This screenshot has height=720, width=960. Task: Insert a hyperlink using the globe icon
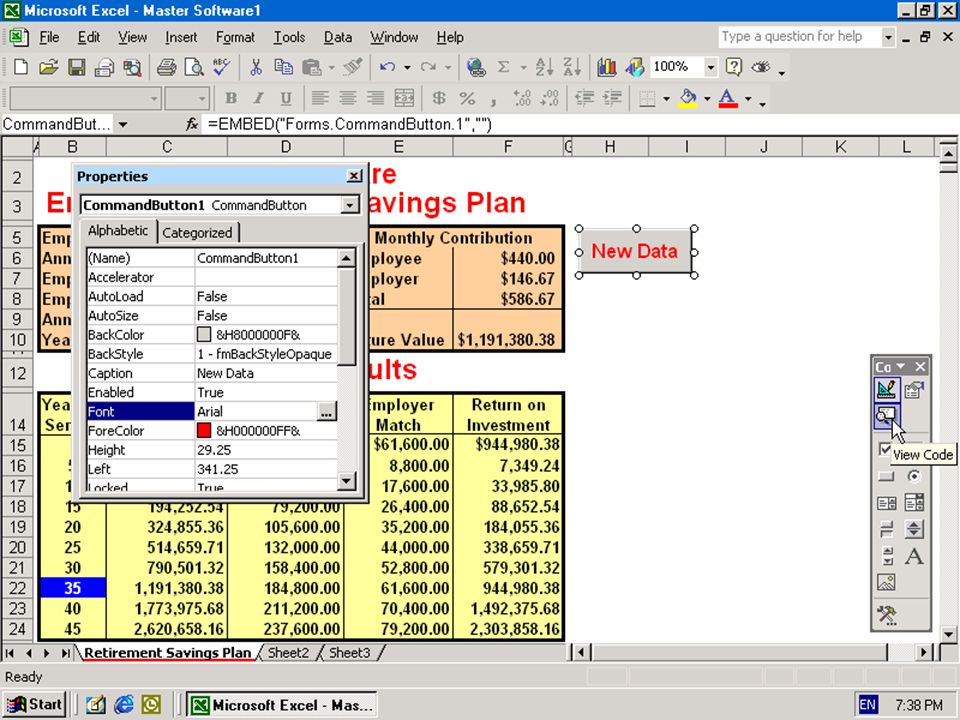click(476, 67)
